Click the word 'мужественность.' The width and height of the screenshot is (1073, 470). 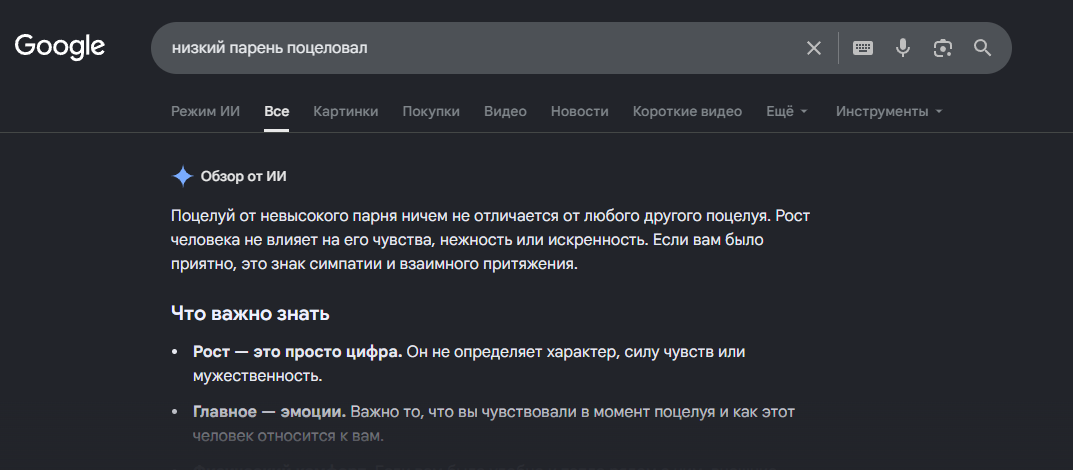tap(257, 376)
